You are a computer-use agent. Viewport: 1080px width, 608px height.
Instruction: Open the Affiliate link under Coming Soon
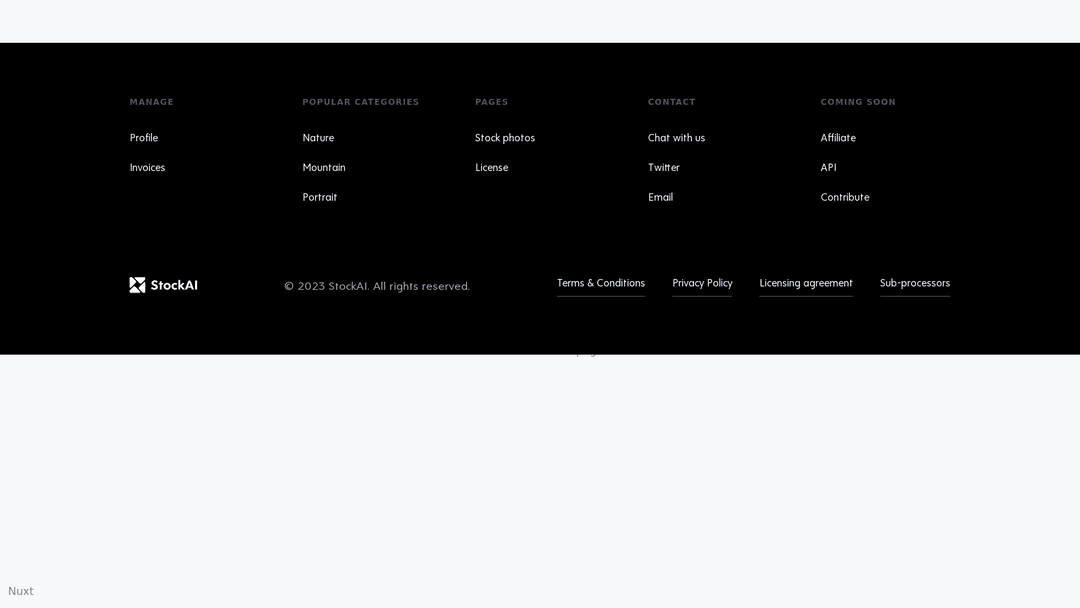[838, 138]
